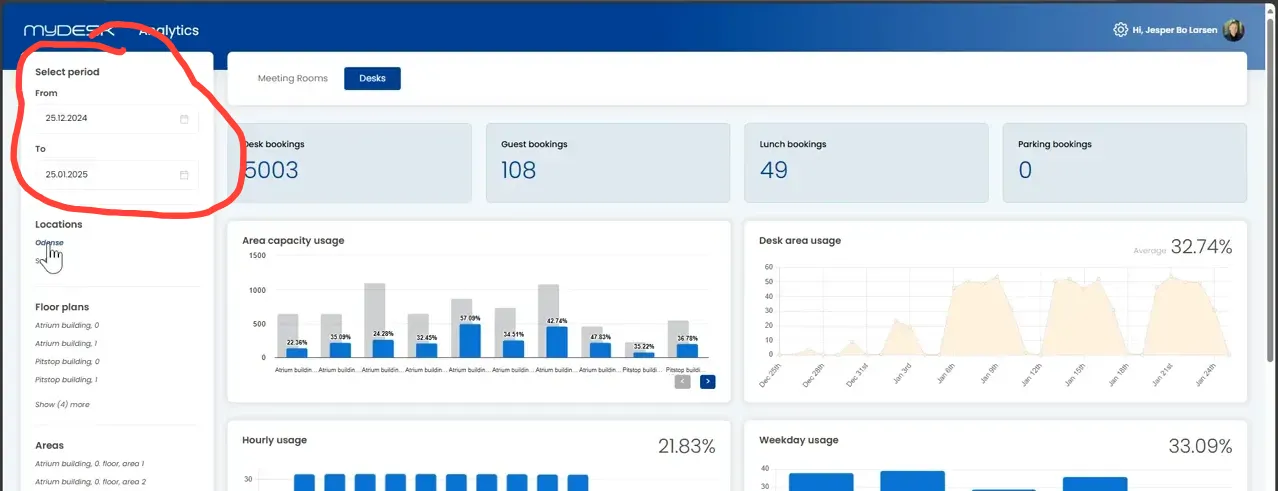Screen dimensions: 1278x491
Task: Click the Desk area usage 32.74% average
Action: pyautogui.click(x=1201, y=247)
